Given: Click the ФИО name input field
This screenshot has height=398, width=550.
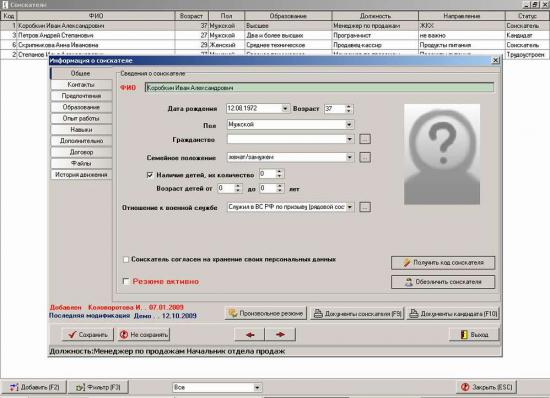Looking at the screenshot, I should (319, 88).
